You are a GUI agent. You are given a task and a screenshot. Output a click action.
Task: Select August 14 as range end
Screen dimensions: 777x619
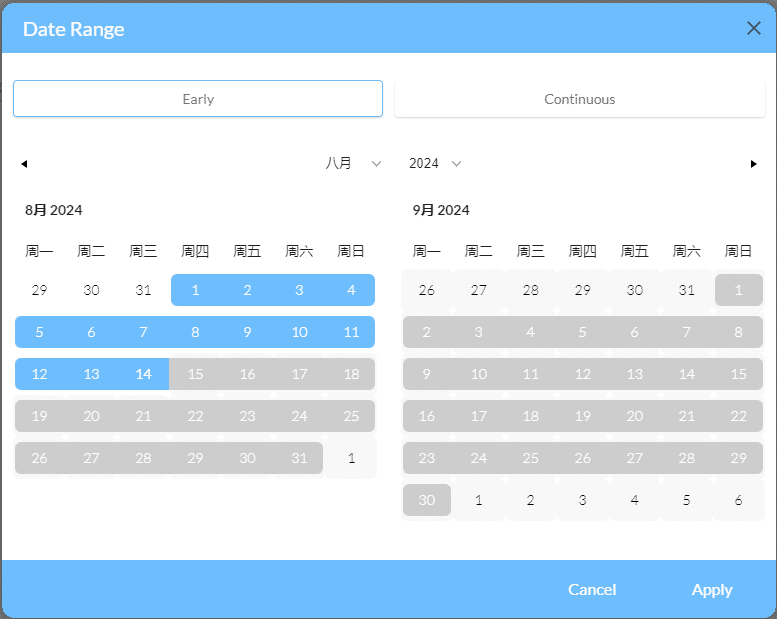143,374
